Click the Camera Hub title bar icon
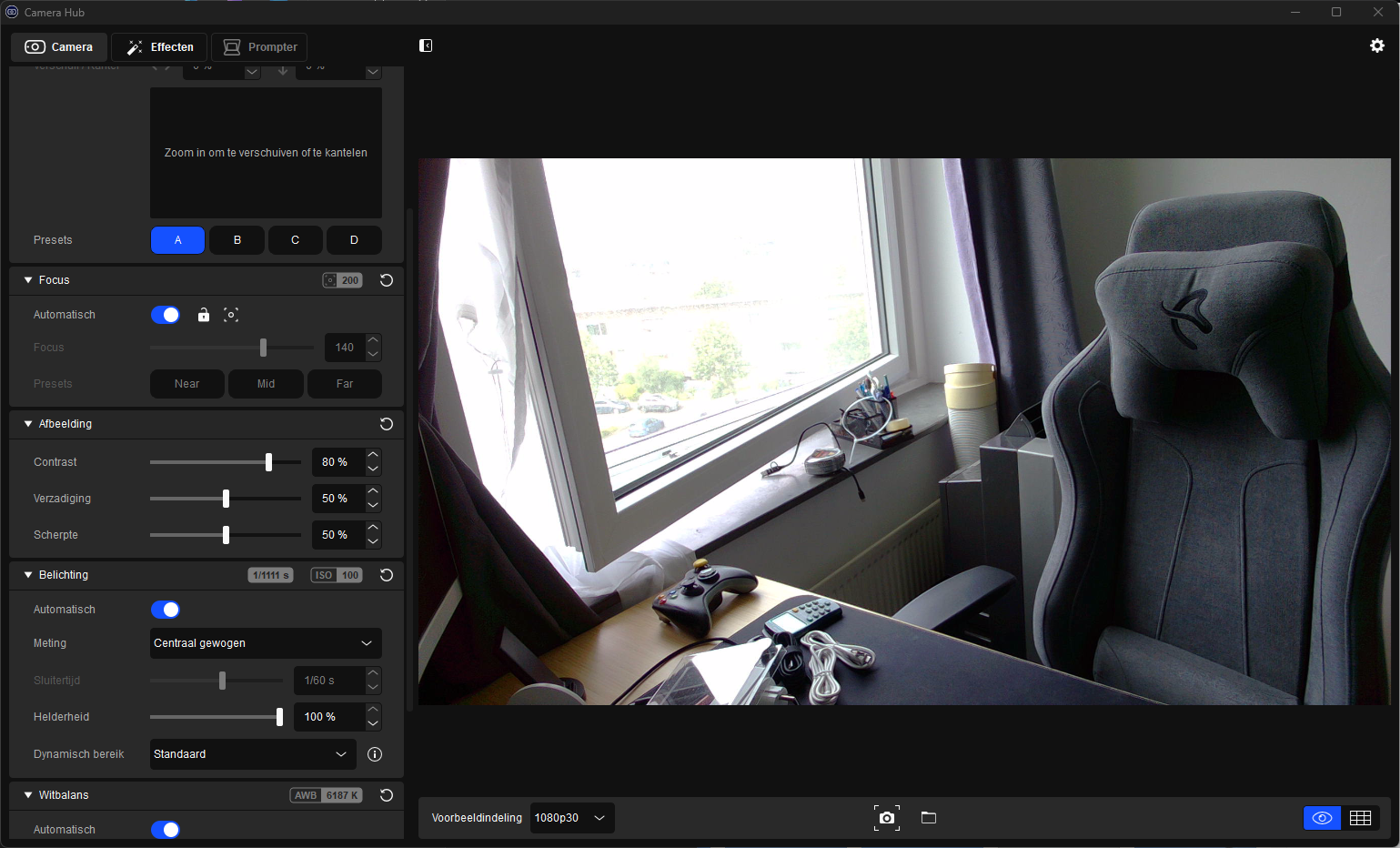This screenshot has width=1400, height=848. (x=12, y=12)
